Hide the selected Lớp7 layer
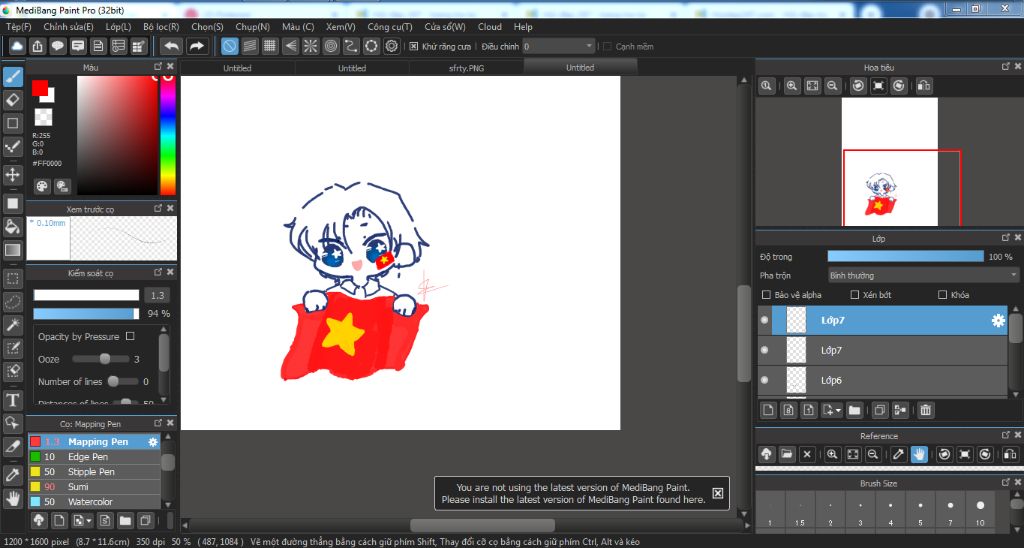The height and width of the screenshot is (548, 1024). (765, 320)
